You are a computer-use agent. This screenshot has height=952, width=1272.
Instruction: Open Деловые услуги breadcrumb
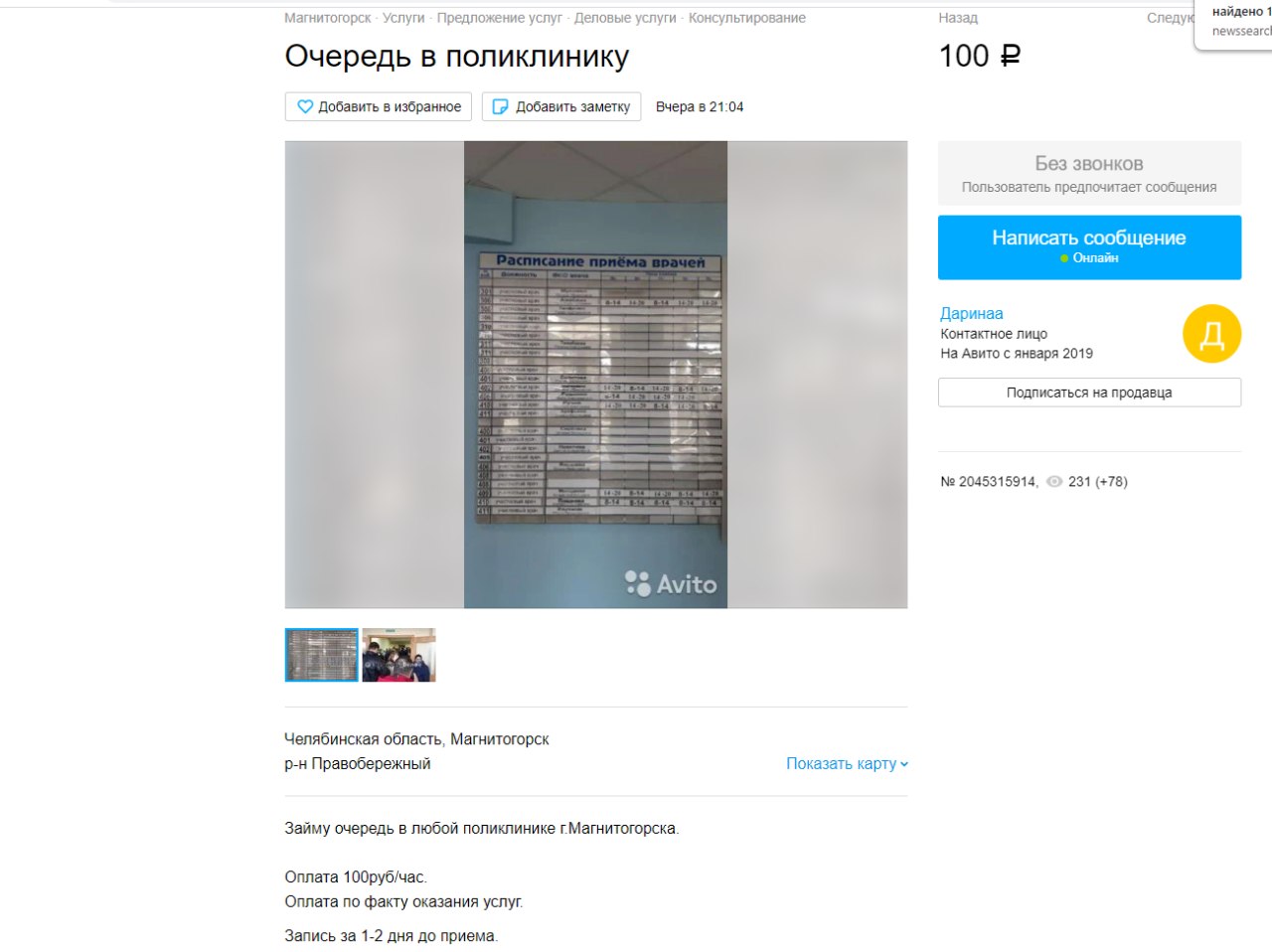coord(625,18)
